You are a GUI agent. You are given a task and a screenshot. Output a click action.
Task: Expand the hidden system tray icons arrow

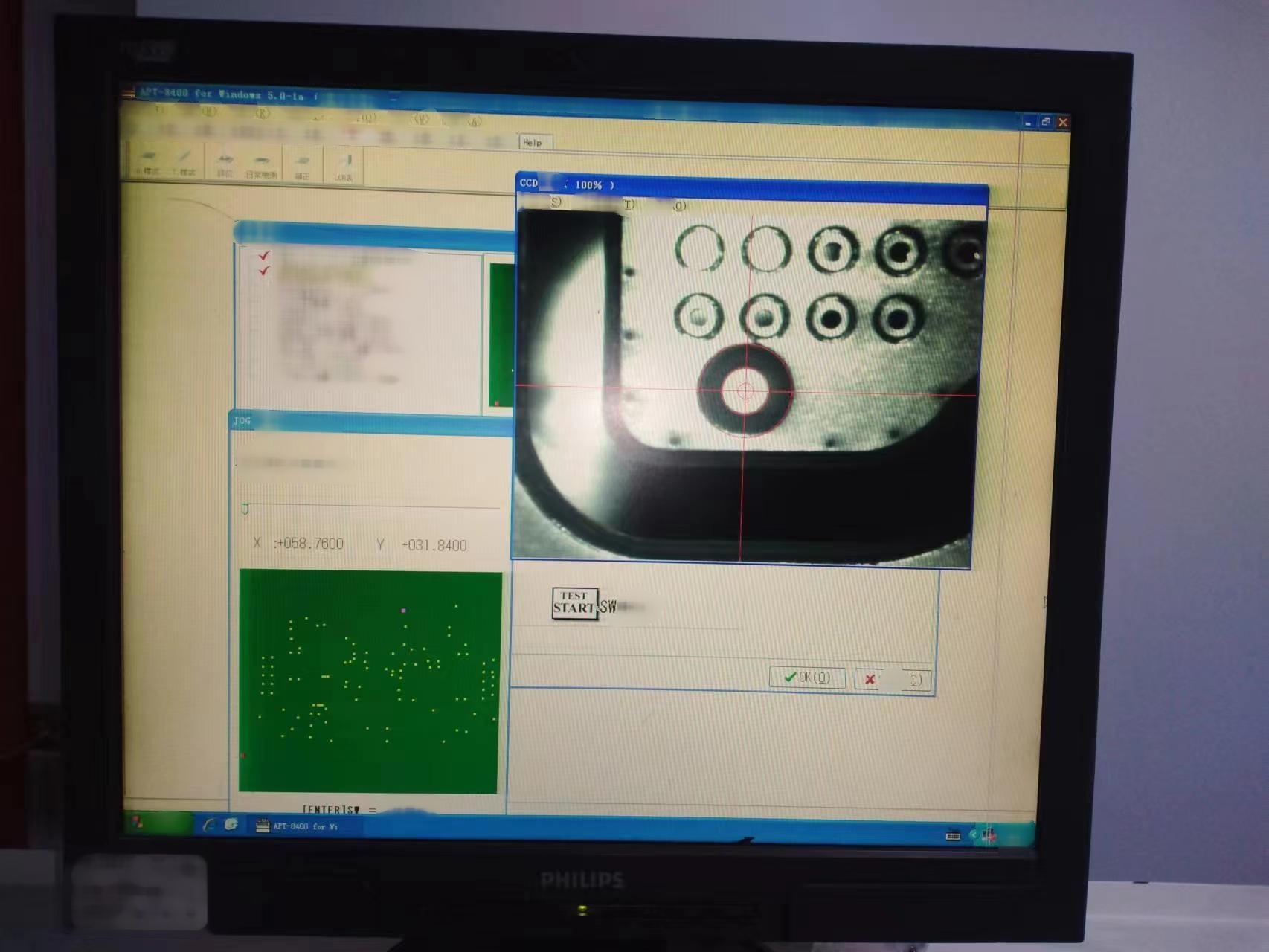[973, 835]
